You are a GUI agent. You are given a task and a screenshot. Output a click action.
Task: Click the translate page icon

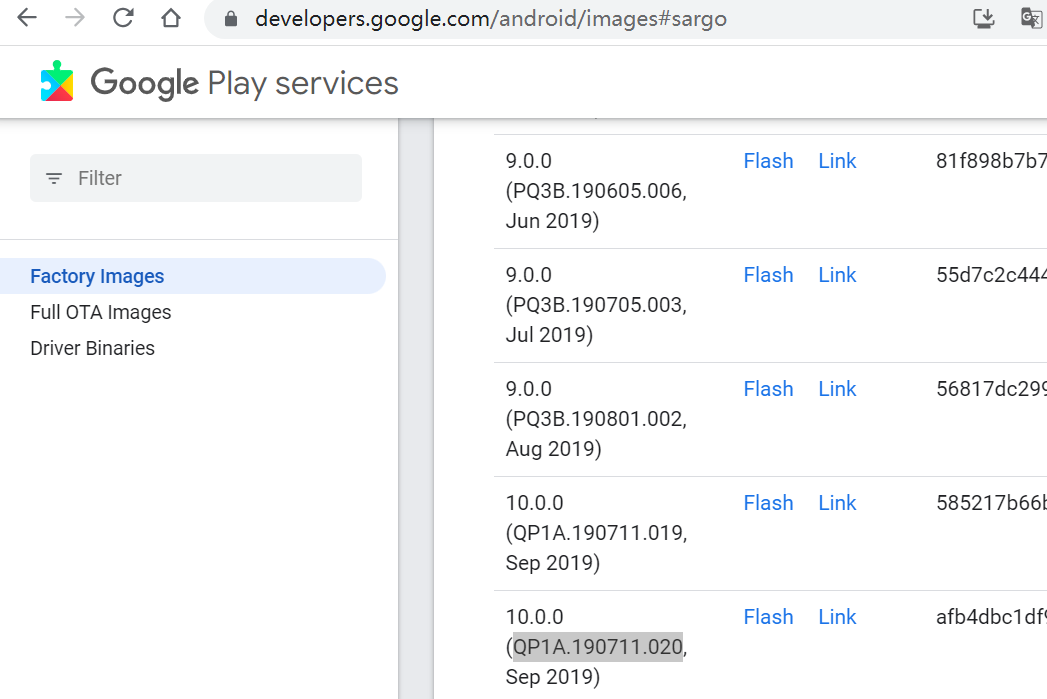coord(1030,18)
